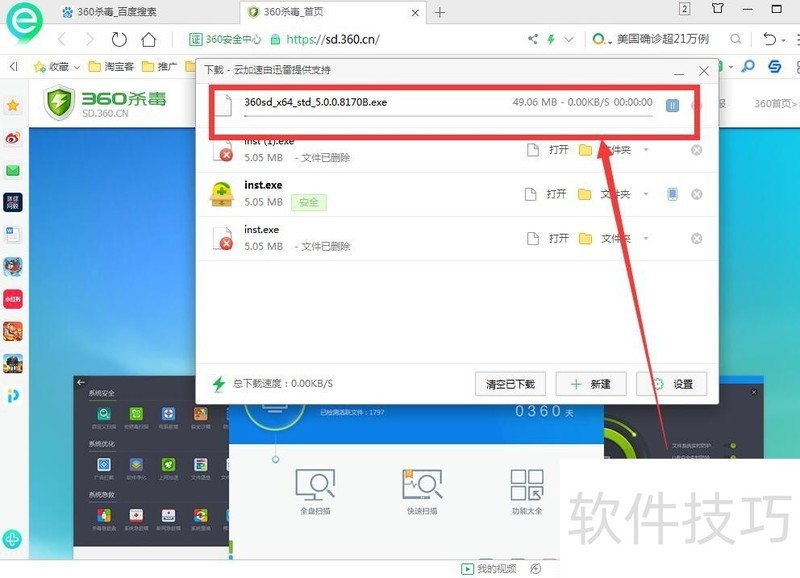
Task: Open the browser skin shirt icon
Action: pos(717,9)
